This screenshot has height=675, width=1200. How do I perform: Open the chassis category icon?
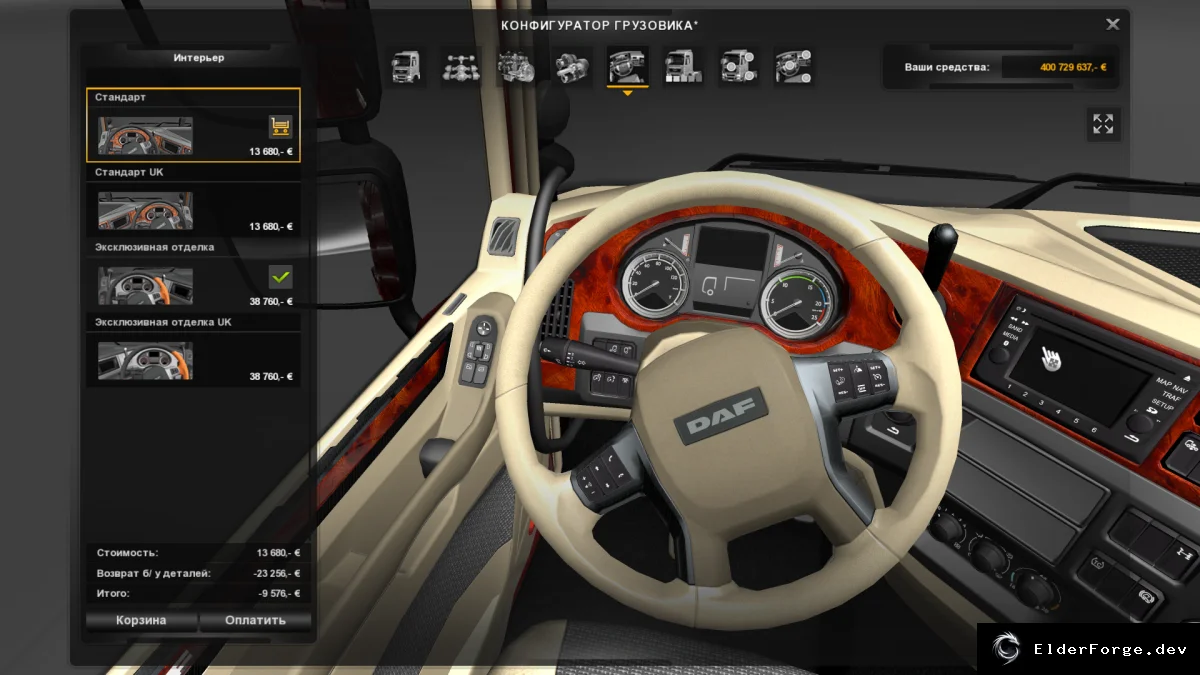[x=461, y=67]
